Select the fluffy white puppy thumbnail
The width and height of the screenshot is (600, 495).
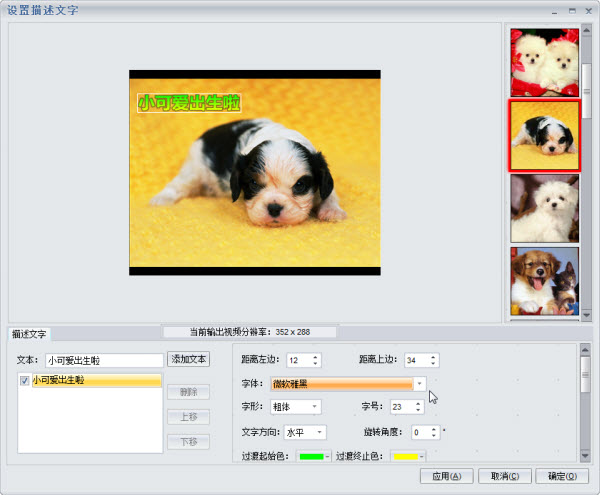tap(545, 208)
